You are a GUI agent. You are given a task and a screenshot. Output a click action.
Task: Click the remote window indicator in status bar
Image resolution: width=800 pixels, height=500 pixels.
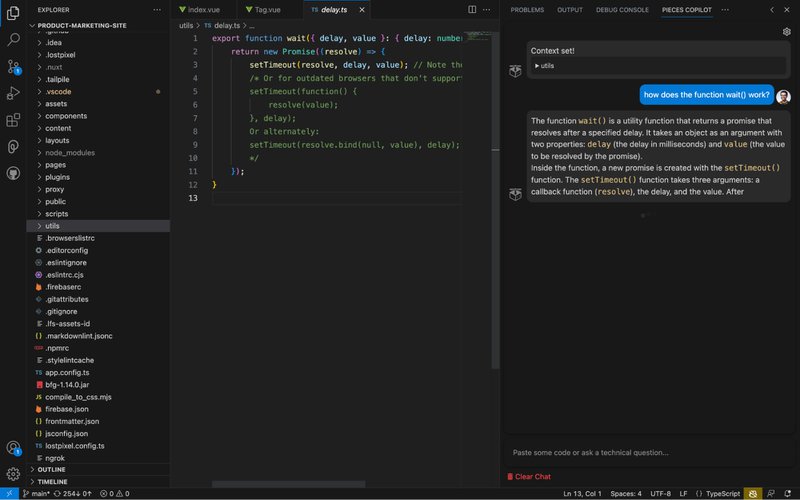[9, 493]
